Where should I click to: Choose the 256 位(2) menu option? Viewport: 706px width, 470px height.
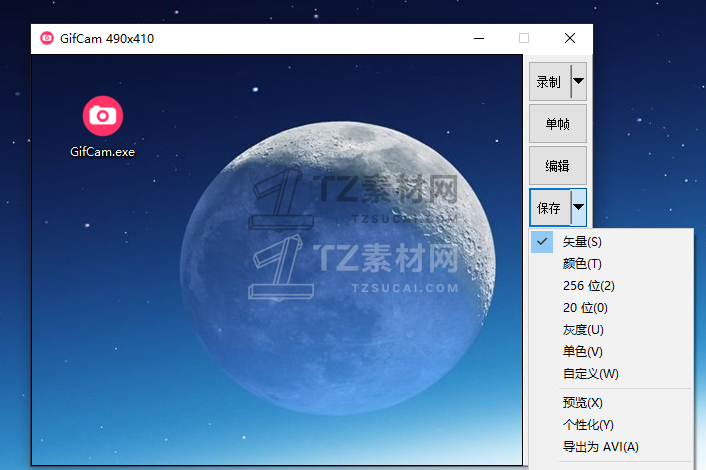click(611, 286)
